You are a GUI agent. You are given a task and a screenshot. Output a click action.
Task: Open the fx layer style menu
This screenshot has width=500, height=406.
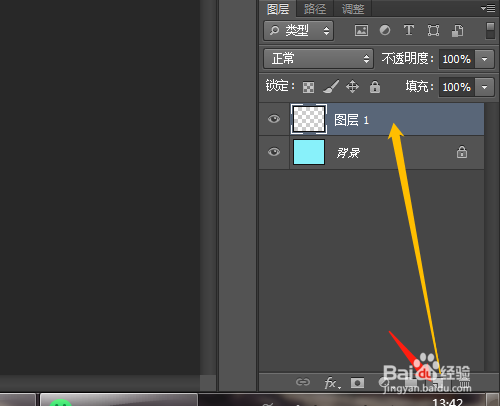coord(332,383)
